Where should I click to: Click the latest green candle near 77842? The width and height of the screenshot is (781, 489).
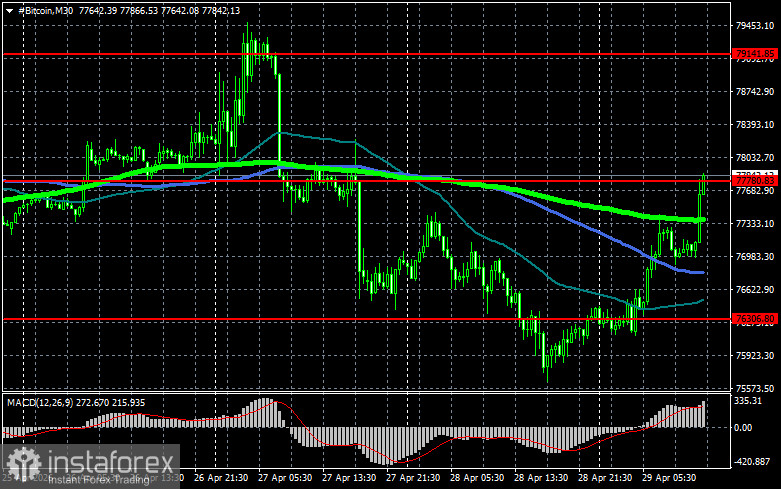click(703, 185)
